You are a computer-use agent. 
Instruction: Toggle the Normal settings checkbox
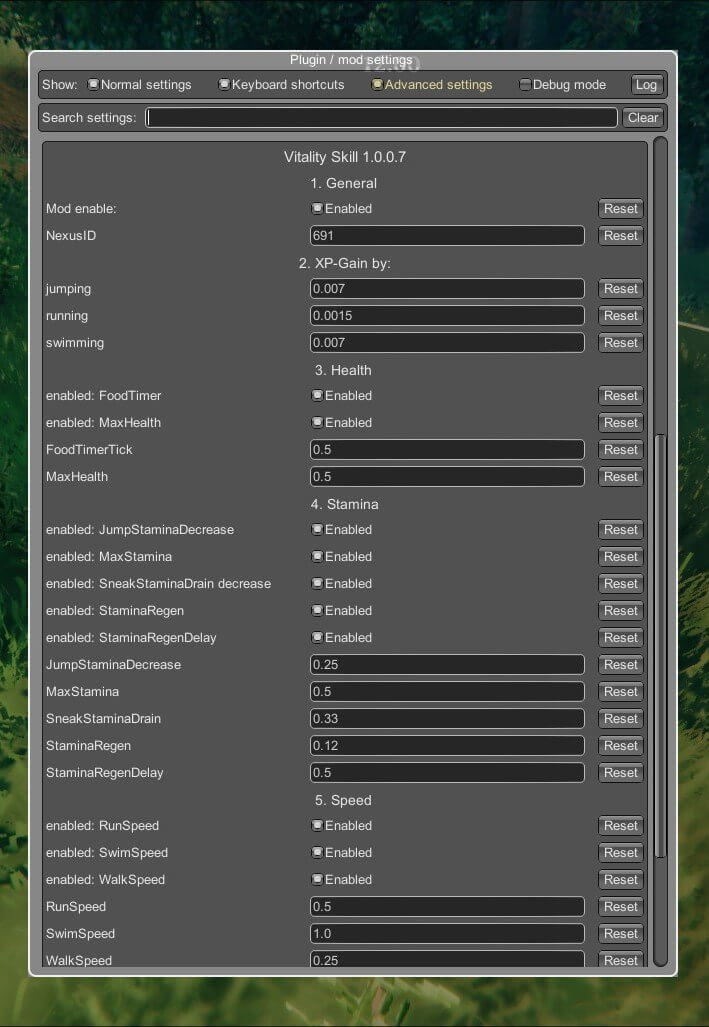pyautogui.click(x=94, y=85)
